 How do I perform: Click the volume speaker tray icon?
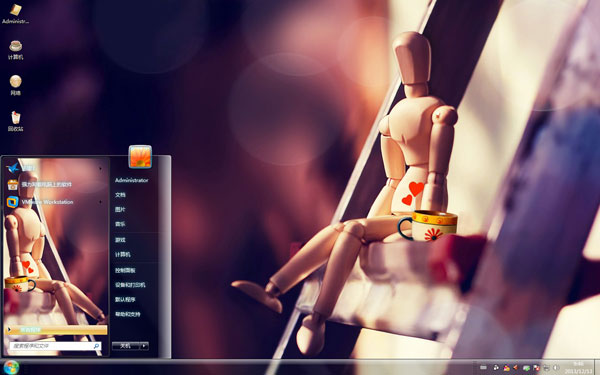click(x=556, y=368)
